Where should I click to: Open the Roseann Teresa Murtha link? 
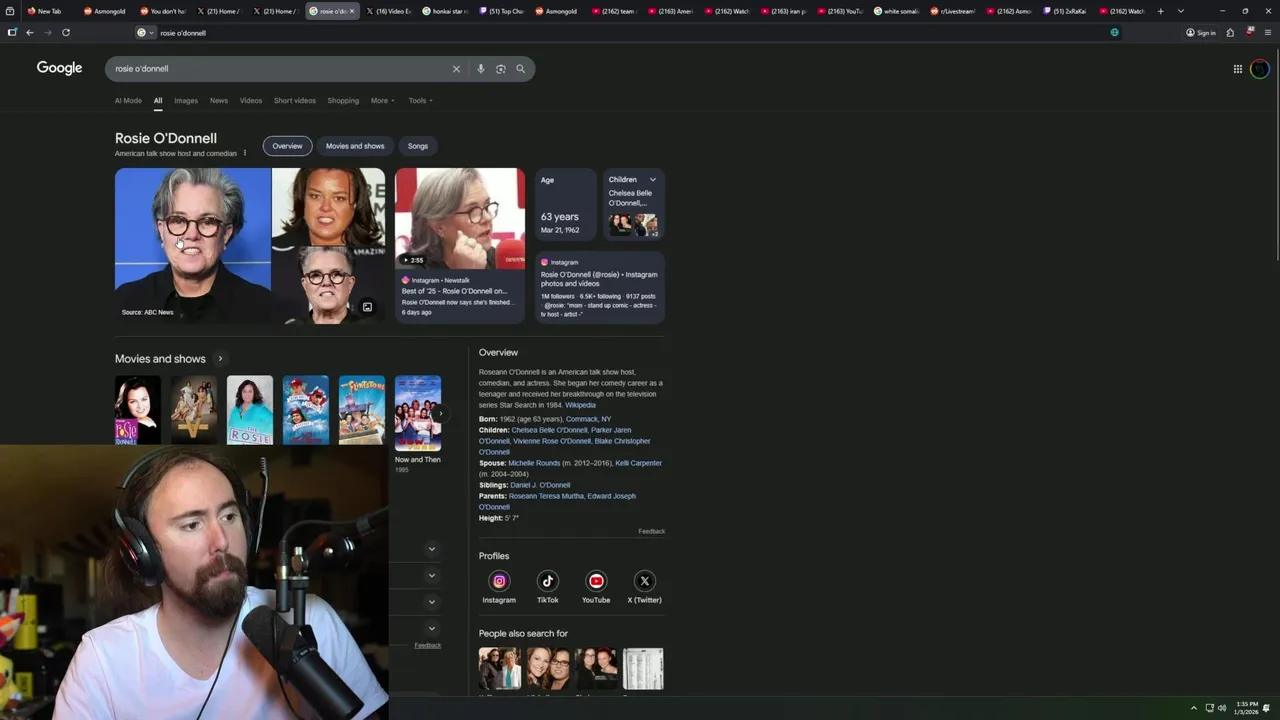pos(546,496)
